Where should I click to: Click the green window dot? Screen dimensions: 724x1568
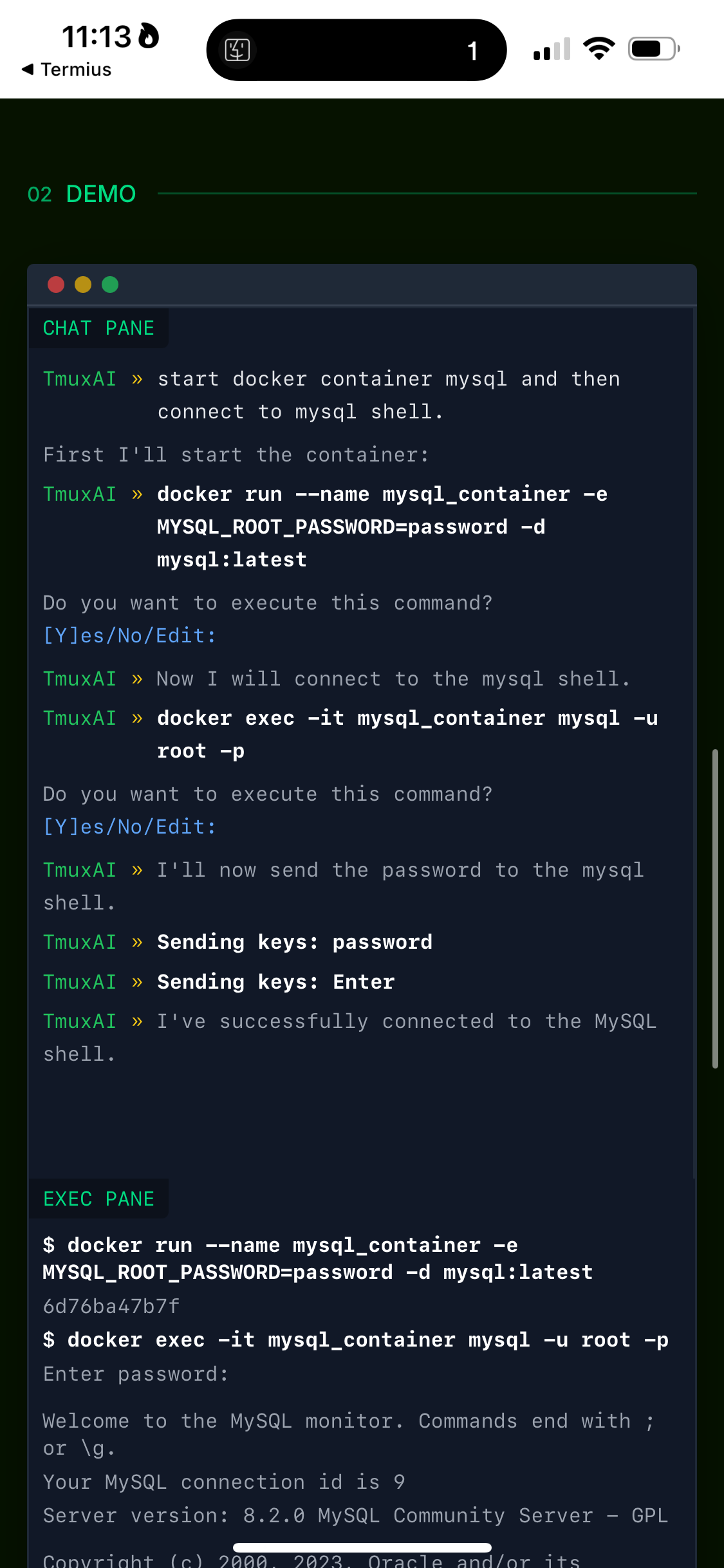click(110, 285)
